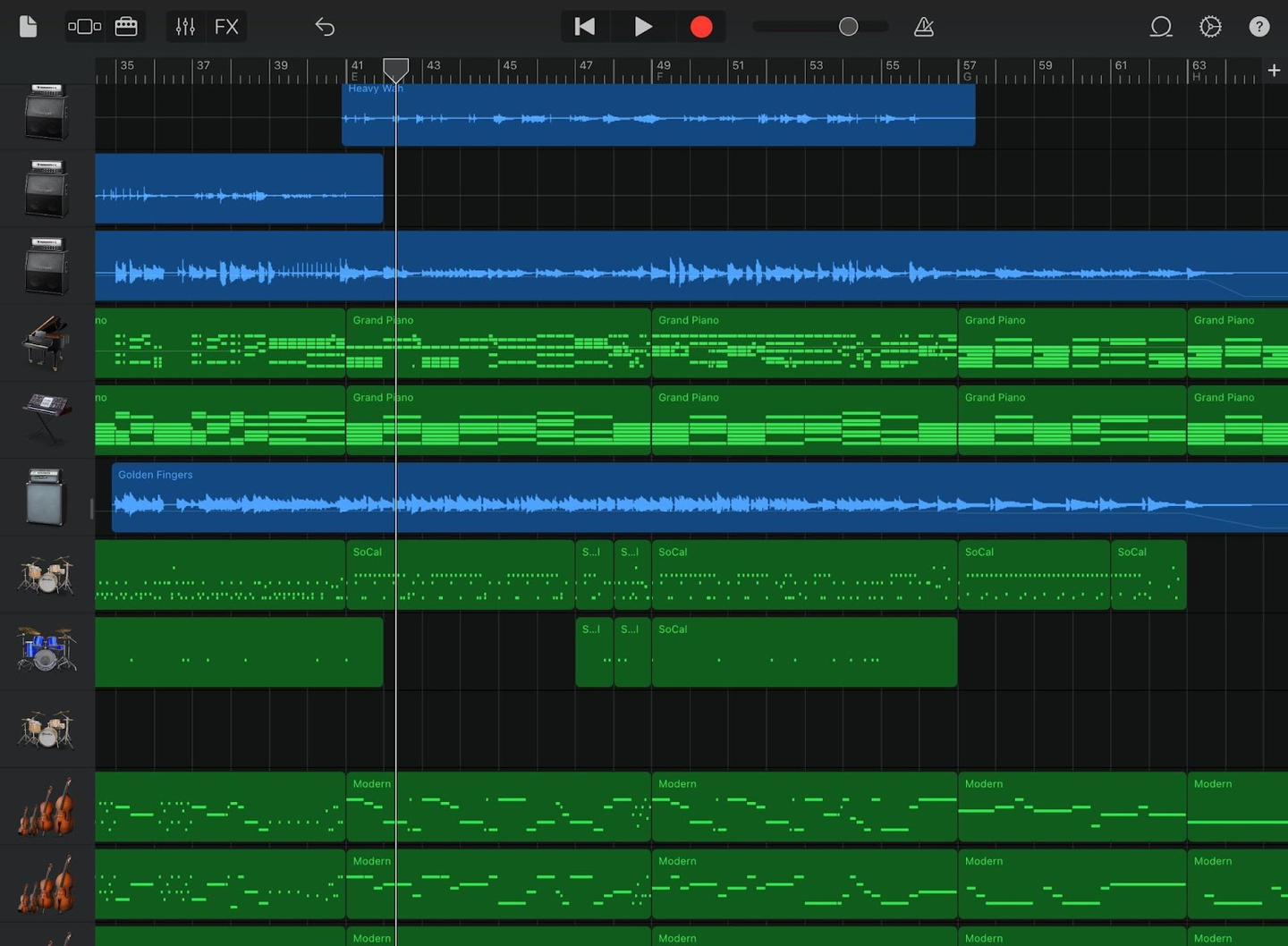Adjust the master volume slider knob
The image size is (1288, 946).
[848, 27]
